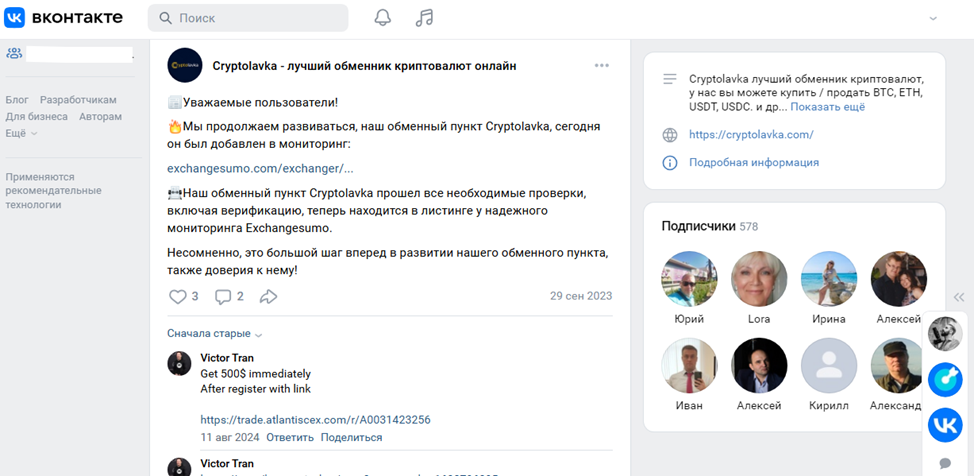Screen dimensions: 974x476
Task: Open the communities icon in left sidebar
Action: point(14,53)
